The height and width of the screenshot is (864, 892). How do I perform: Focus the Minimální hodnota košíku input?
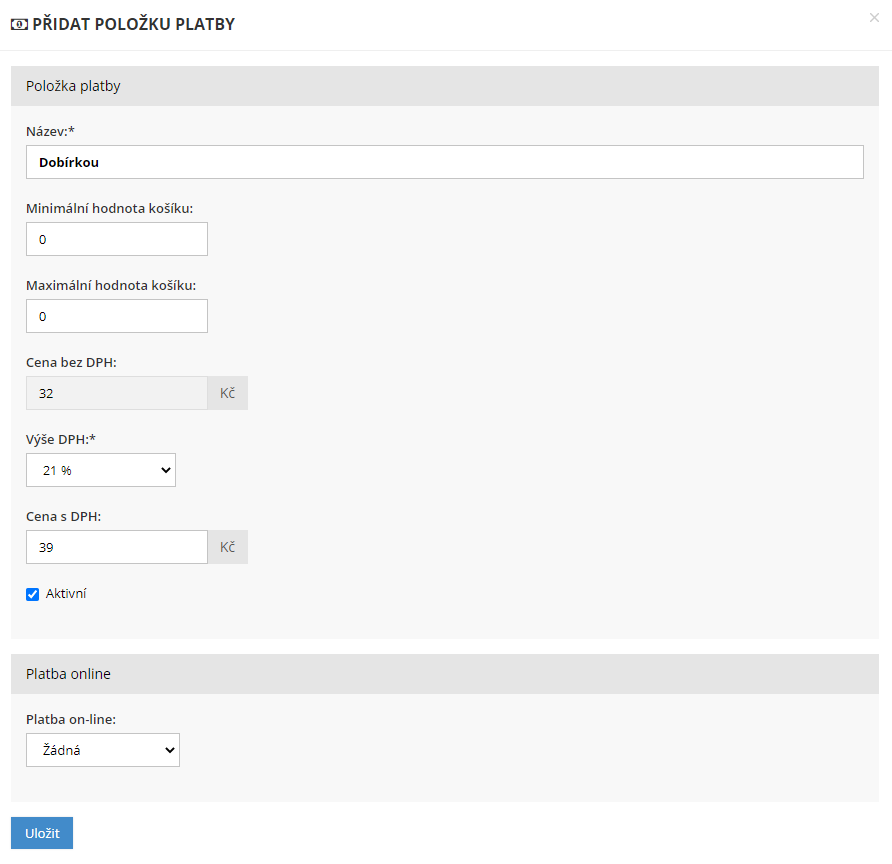pos(116,240)
